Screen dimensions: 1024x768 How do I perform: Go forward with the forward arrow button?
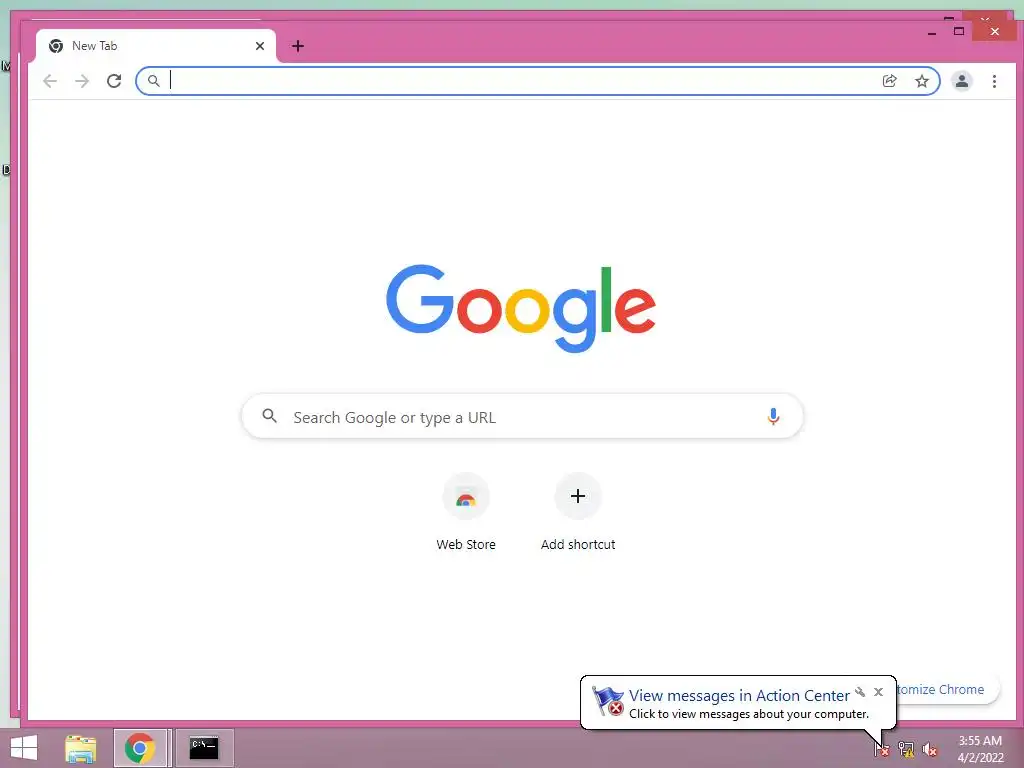tap(82, 81)
